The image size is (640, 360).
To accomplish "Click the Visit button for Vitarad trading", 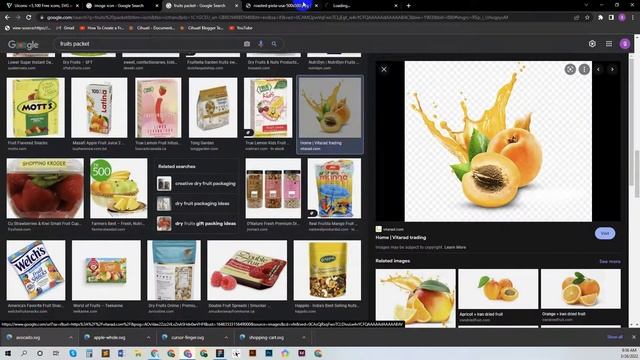I will click(x=604, y=233).
